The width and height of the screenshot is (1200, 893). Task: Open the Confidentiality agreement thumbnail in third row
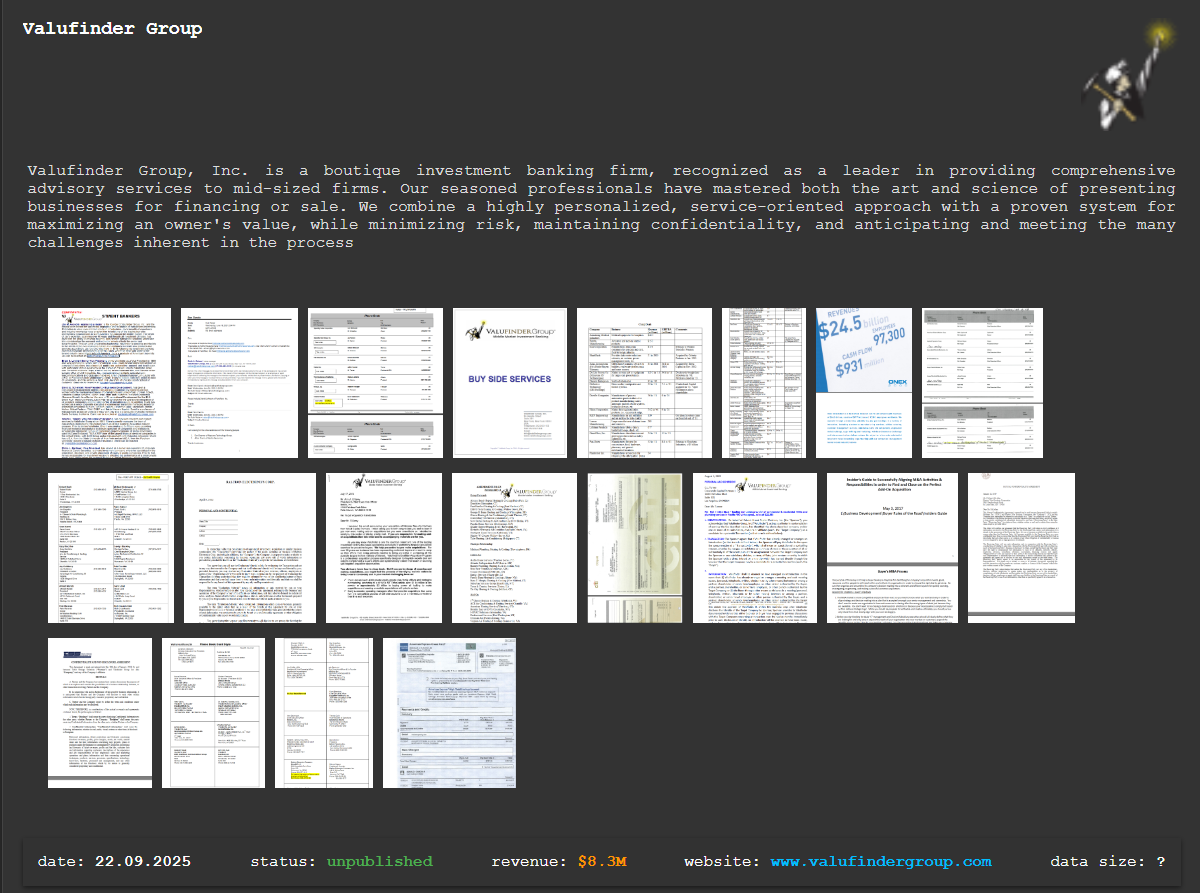(x=100, y=713)
